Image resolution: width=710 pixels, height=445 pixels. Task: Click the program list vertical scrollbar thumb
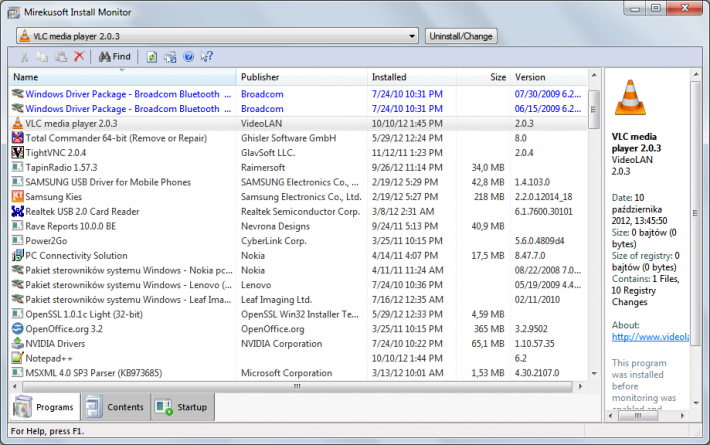(594, 109)
